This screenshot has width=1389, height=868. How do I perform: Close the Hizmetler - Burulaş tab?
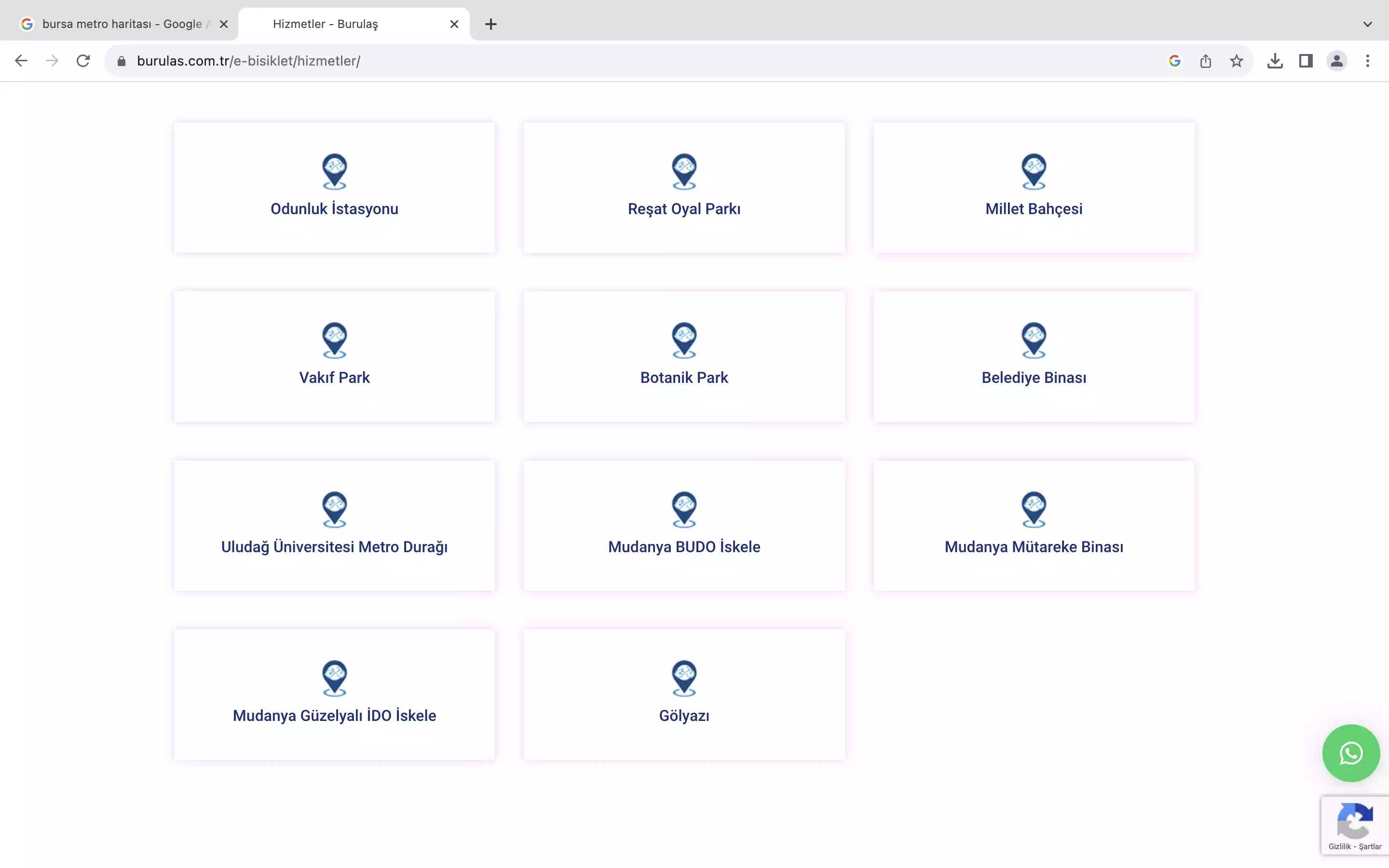(x=454, y=24)
